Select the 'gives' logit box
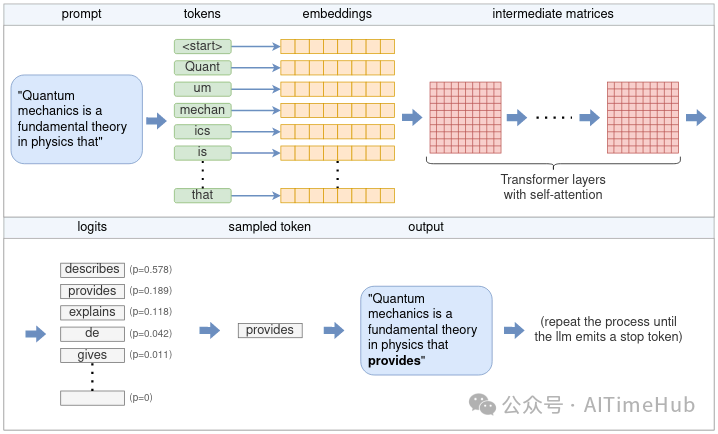The height and width of the screenshot is (434, 718). coord(92,355)
